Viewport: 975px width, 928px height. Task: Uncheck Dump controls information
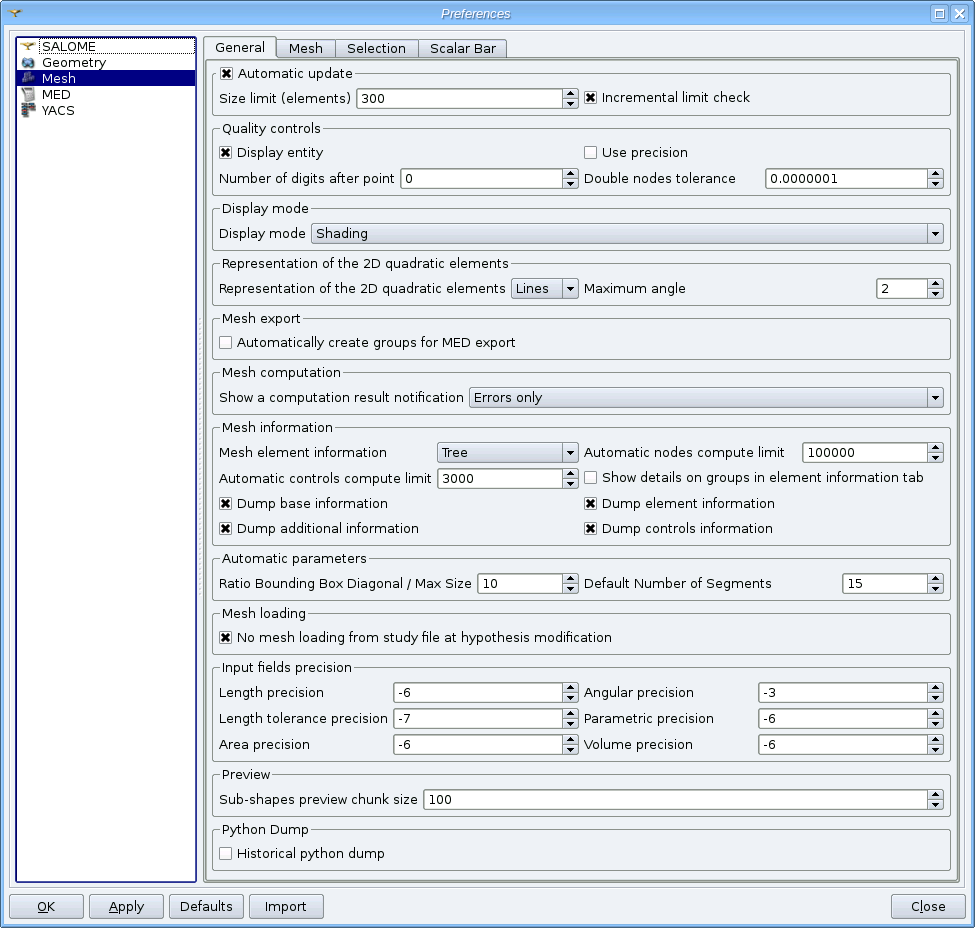point(591,529)
